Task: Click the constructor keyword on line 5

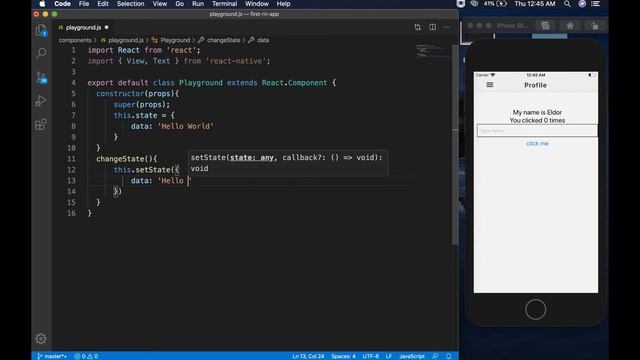Action: pos(120,93)
